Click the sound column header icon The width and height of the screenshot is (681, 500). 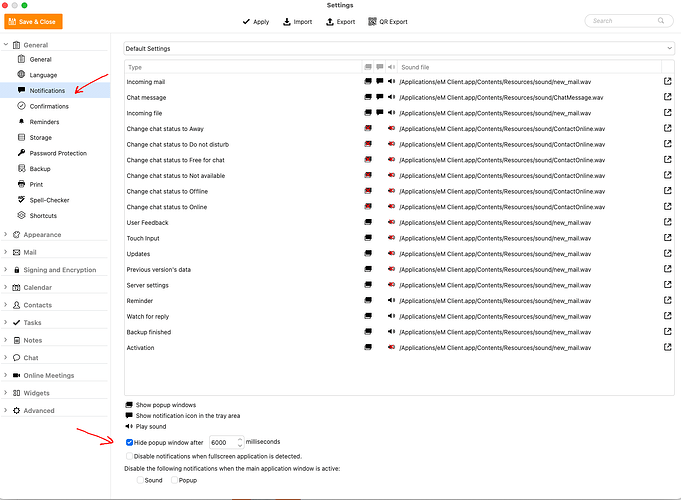(391, 67)
